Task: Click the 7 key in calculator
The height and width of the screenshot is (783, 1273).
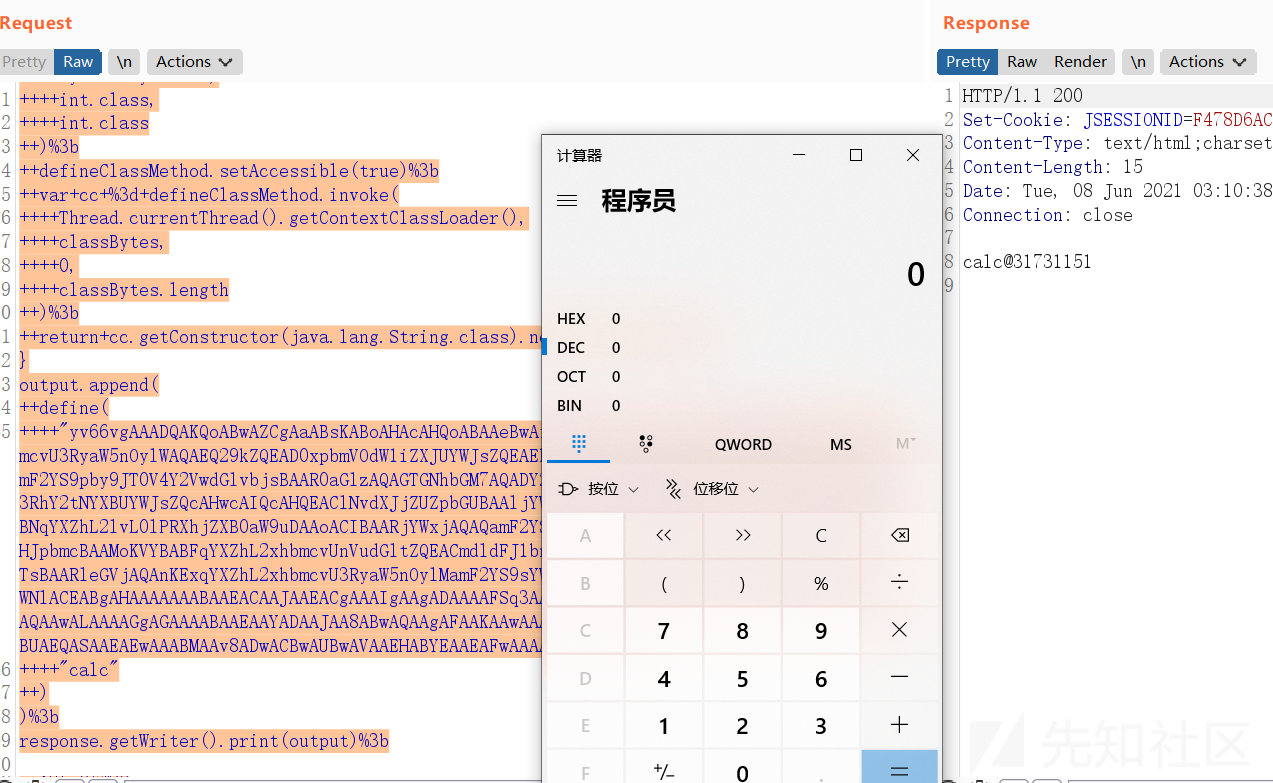Action: click(x=663, y=630)
